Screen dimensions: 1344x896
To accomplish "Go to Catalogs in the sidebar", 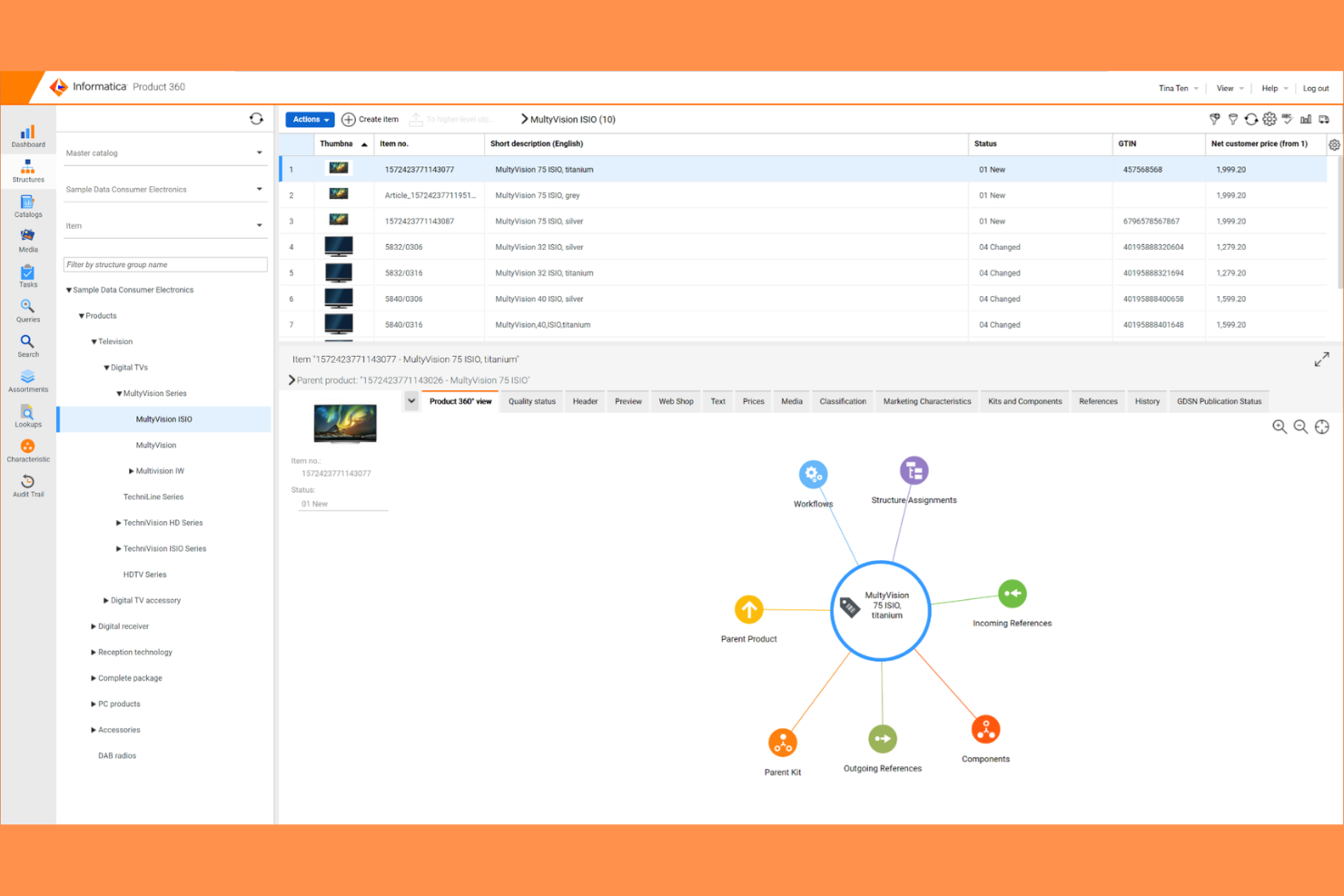I will click(x=27, y=206).
